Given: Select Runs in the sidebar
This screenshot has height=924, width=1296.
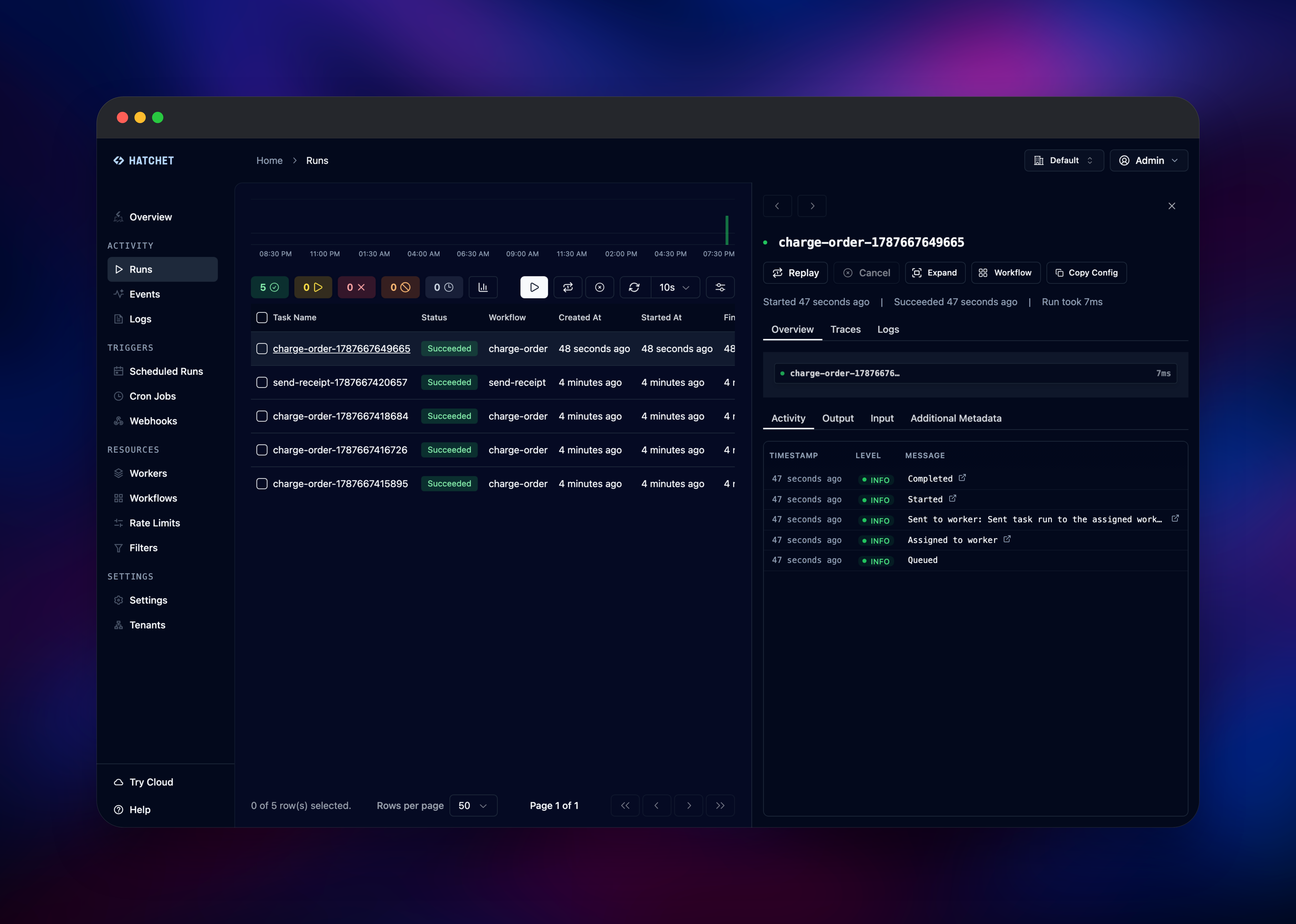Looking at the screenshot, I should tap(163, 269).
